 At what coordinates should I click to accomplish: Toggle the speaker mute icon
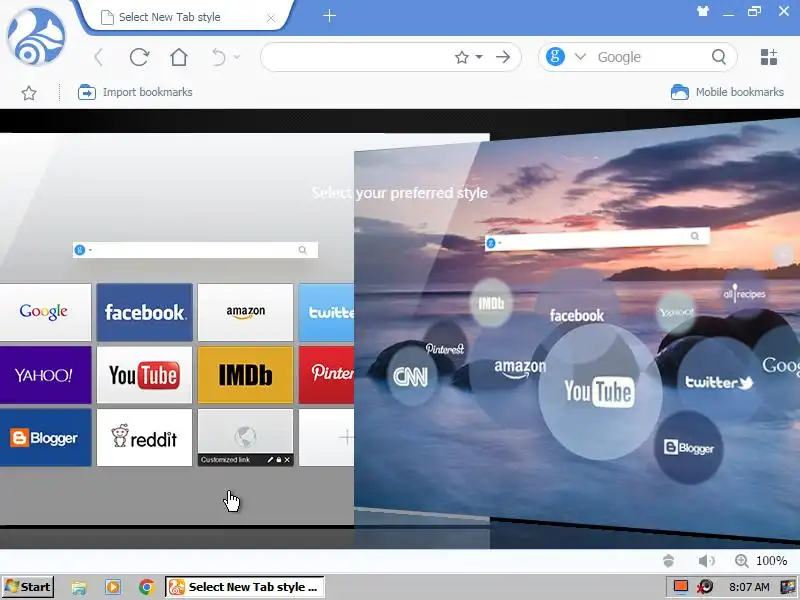(x=706, y=561)
